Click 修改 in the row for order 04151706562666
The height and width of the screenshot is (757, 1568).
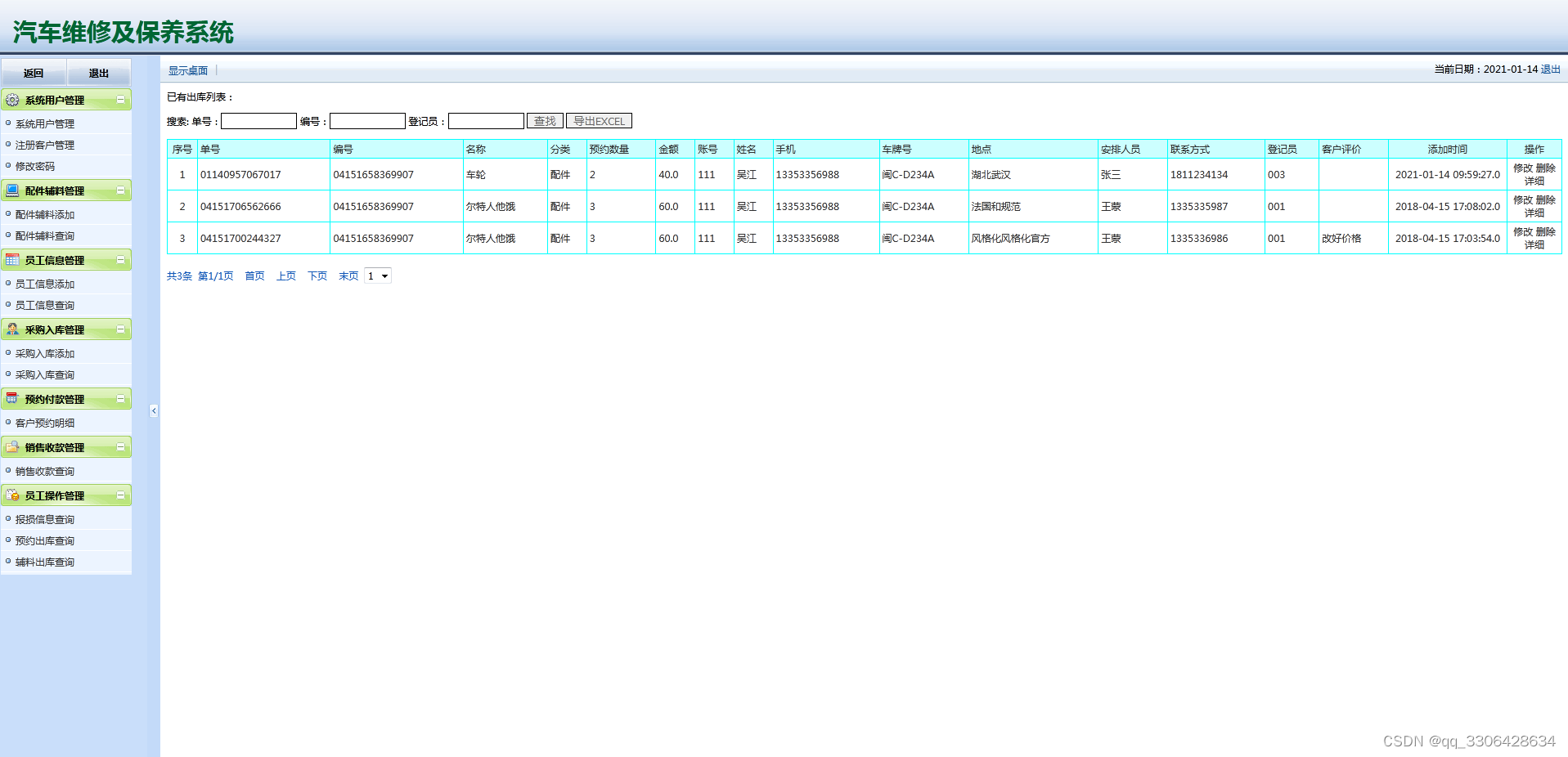pyautogui.click(x=1523, y=200)
